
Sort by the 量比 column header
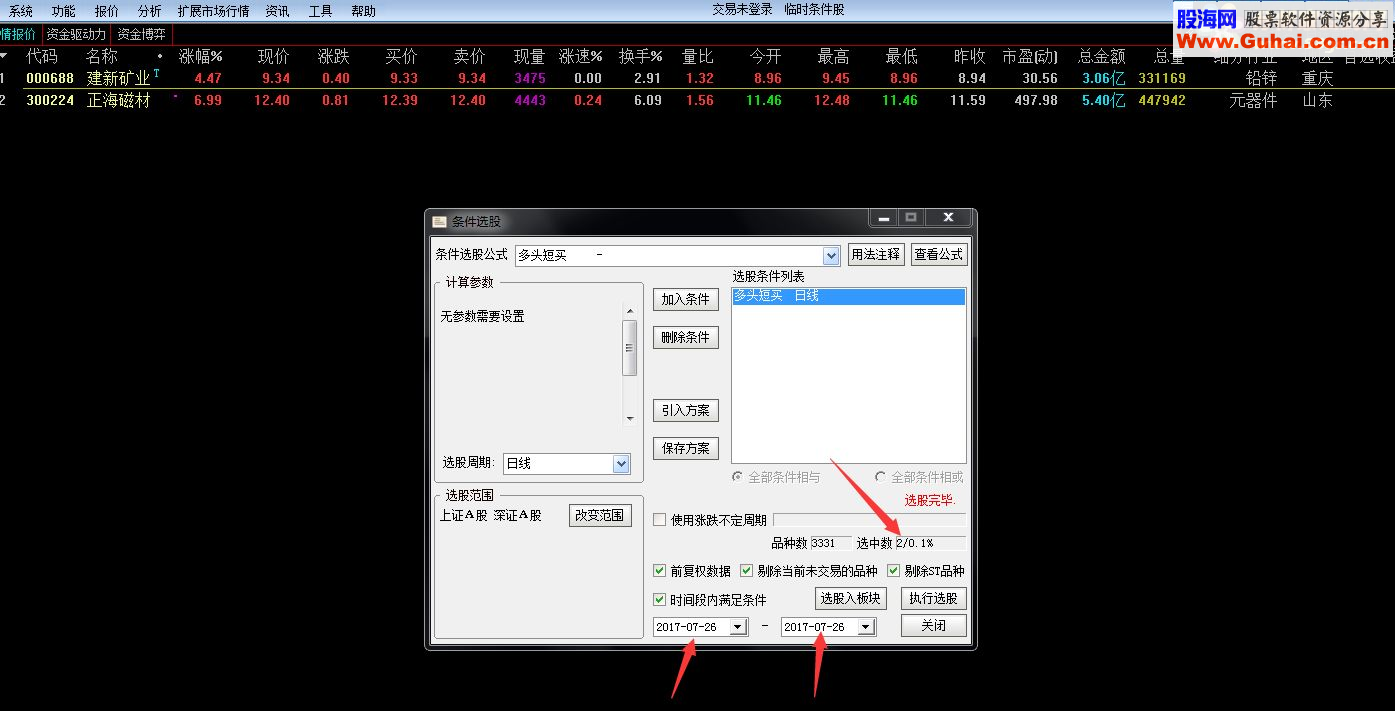[x=697, y=57]
